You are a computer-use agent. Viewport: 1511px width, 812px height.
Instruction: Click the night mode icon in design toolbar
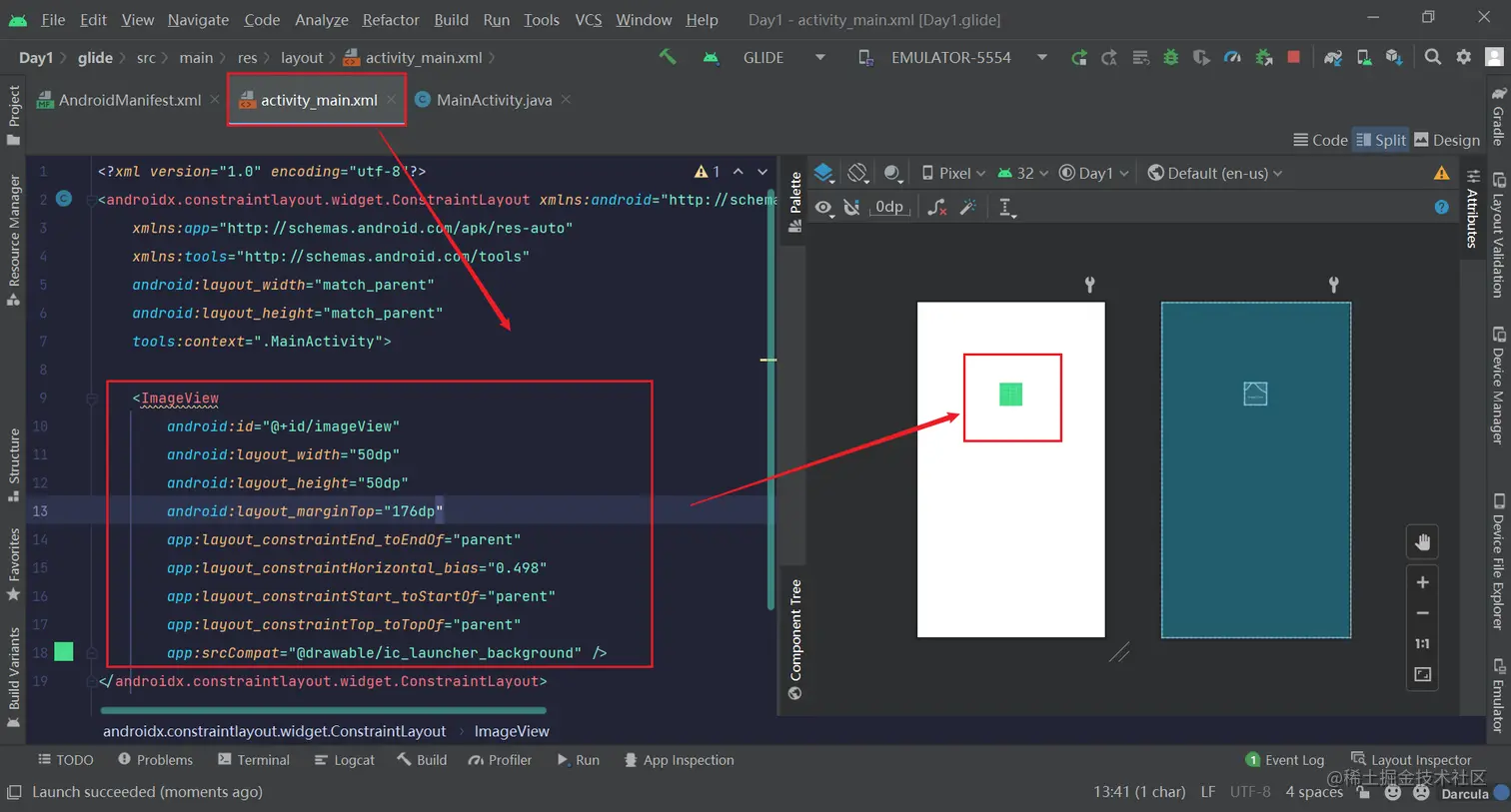(892, 173)
